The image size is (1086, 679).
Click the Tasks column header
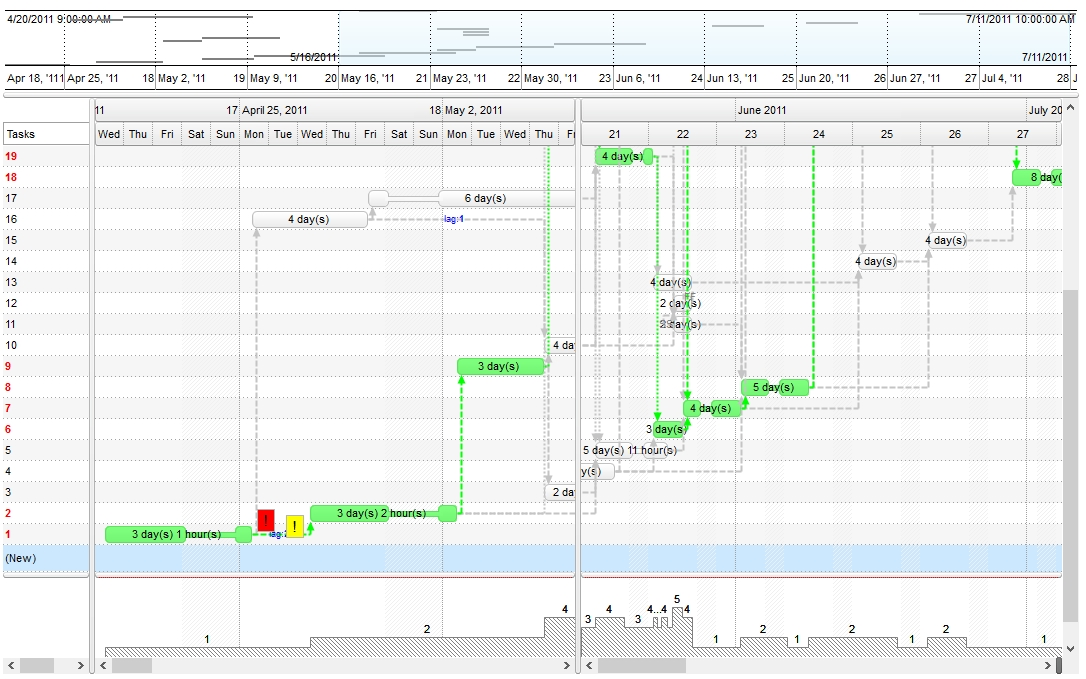click(x=45, y=134)
